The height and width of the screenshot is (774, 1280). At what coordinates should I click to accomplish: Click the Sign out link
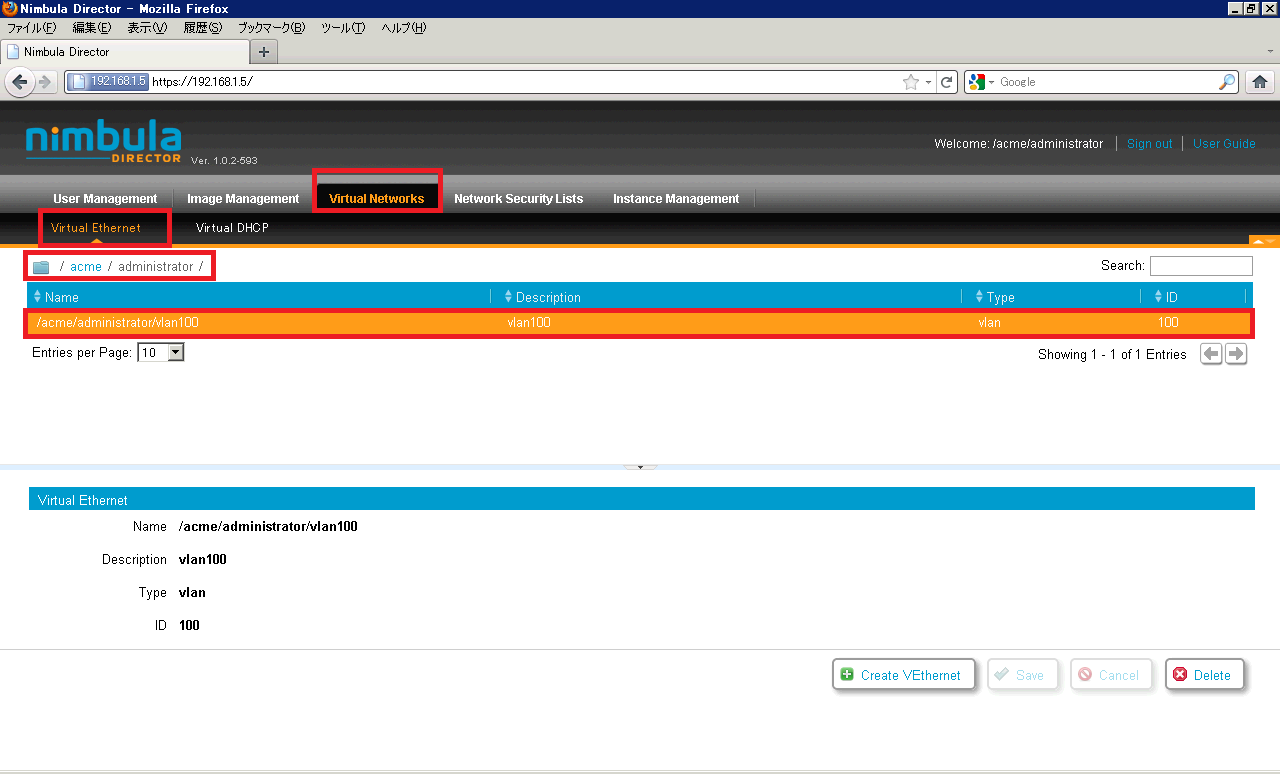(1149, 144)
